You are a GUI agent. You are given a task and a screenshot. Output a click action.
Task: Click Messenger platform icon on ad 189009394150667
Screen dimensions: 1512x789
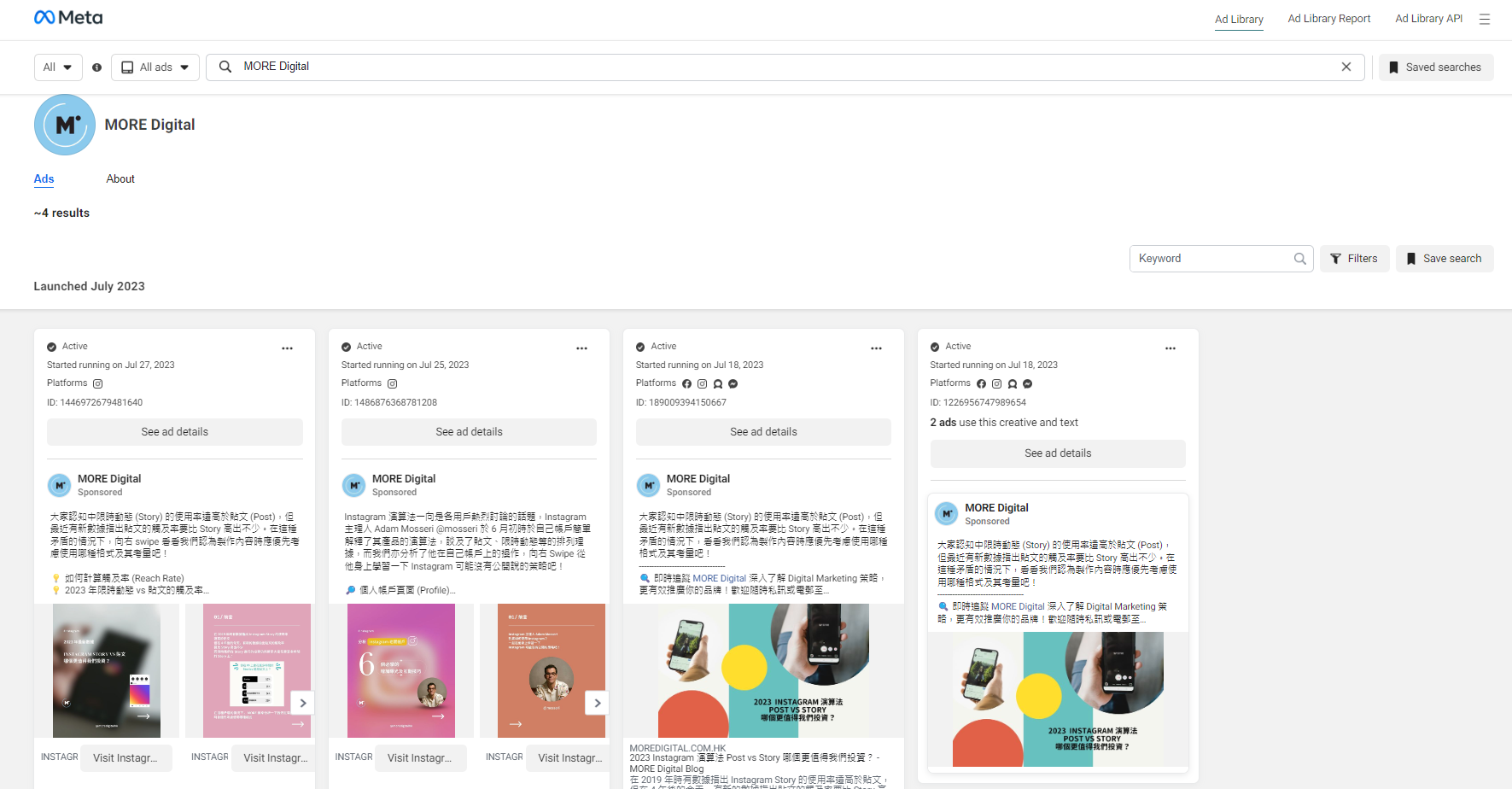733,384
